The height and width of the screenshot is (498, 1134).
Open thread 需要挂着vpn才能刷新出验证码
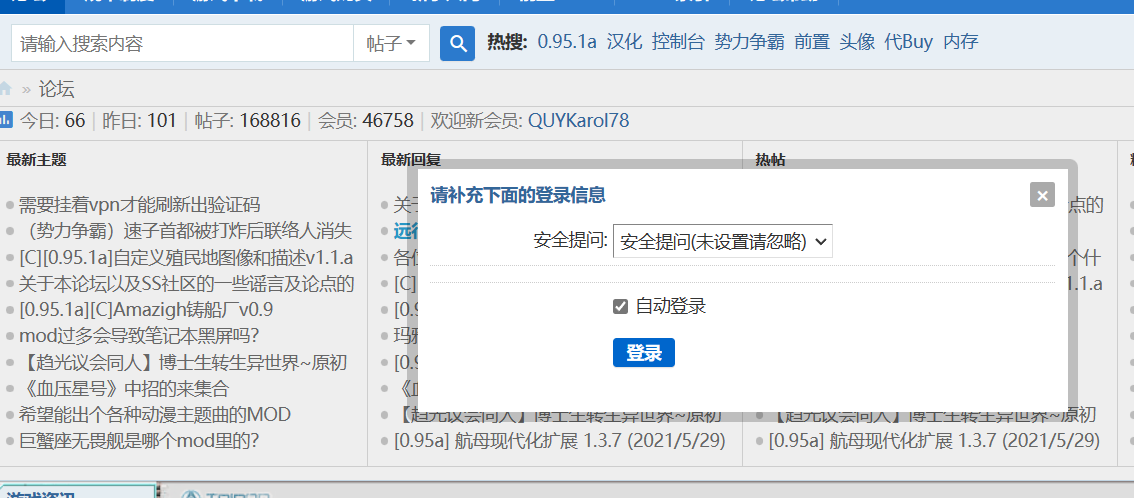click(139, 205)
